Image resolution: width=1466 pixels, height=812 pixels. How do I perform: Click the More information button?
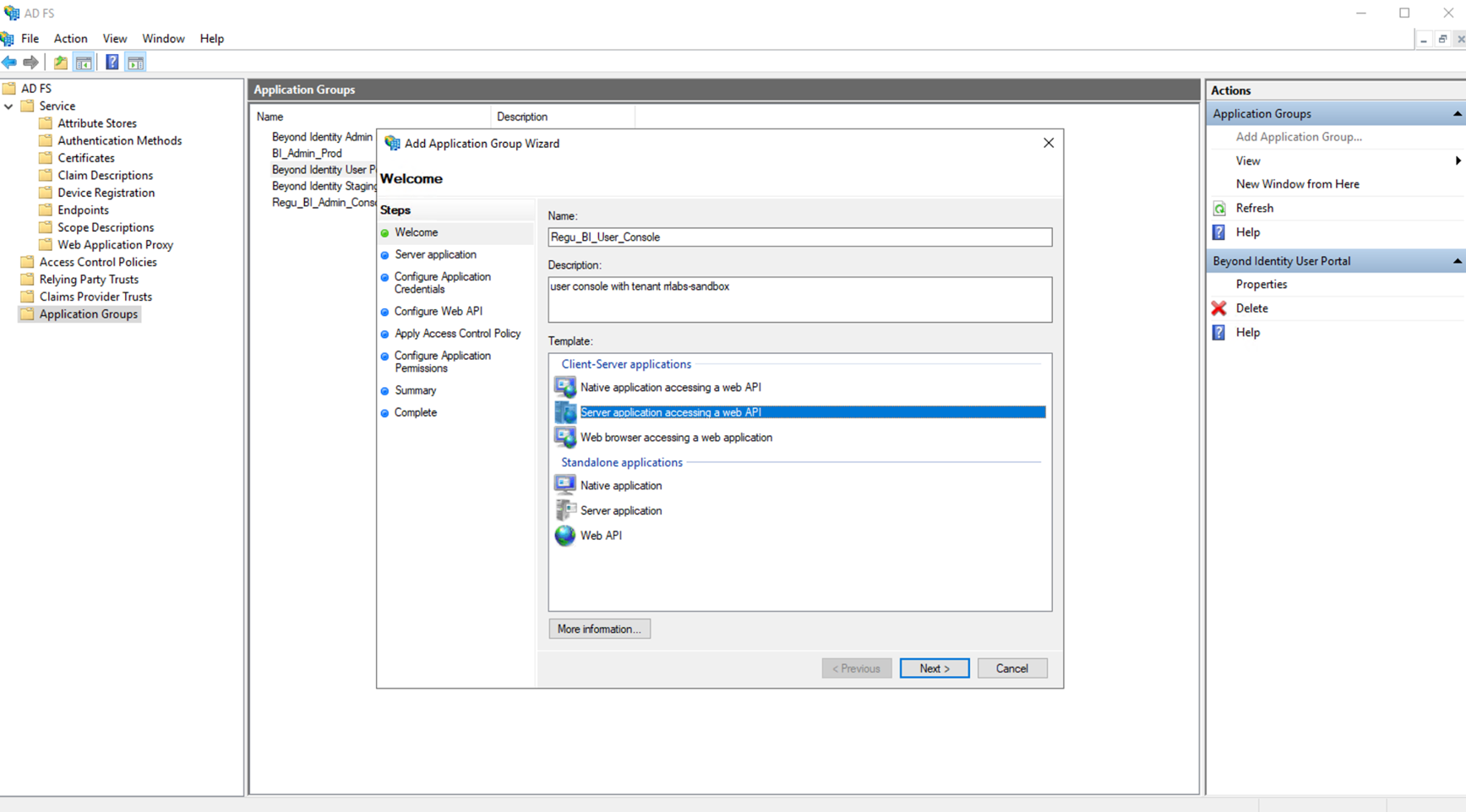tap(599, 629)
